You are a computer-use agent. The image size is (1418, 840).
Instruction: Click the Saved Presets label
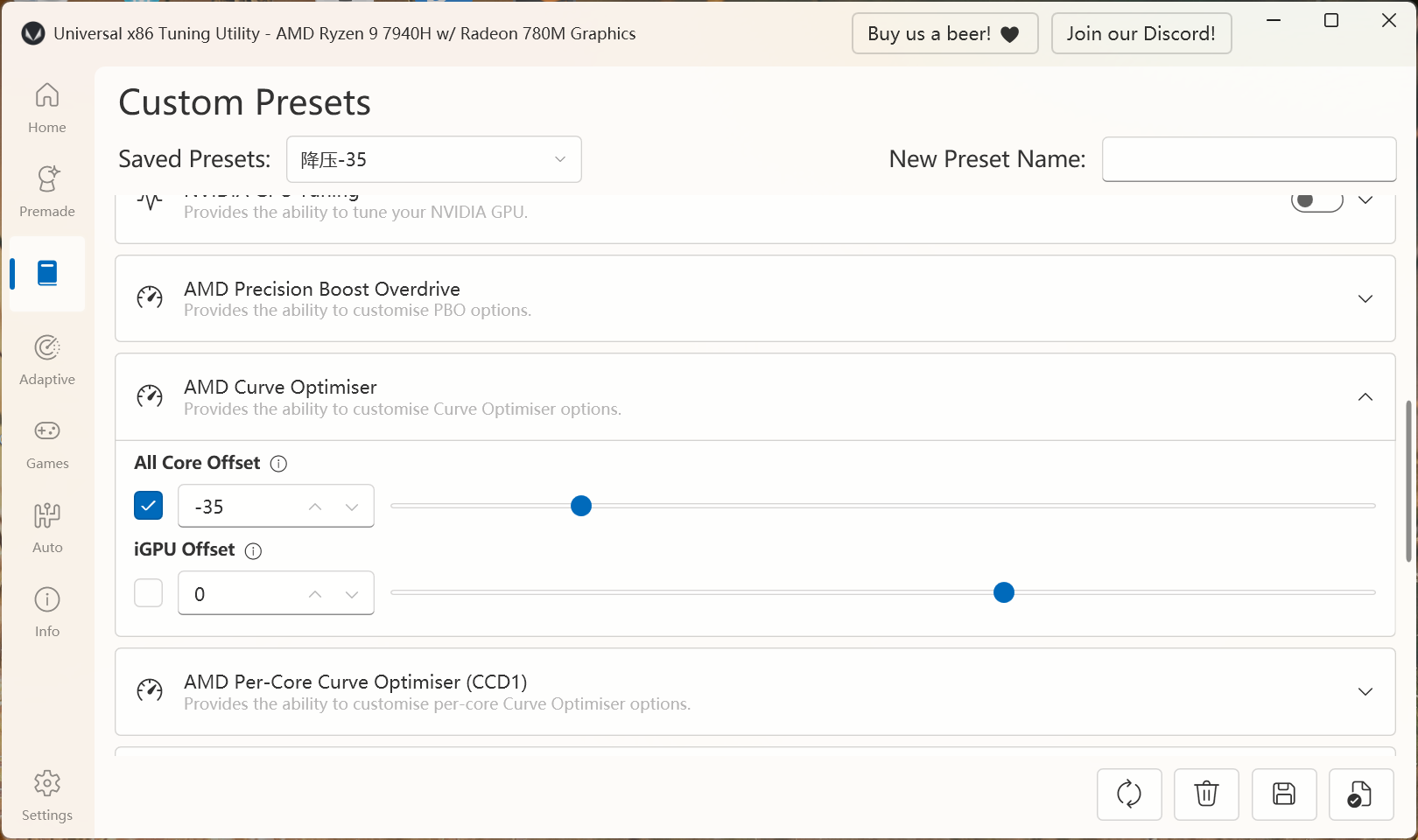point(195,159)
